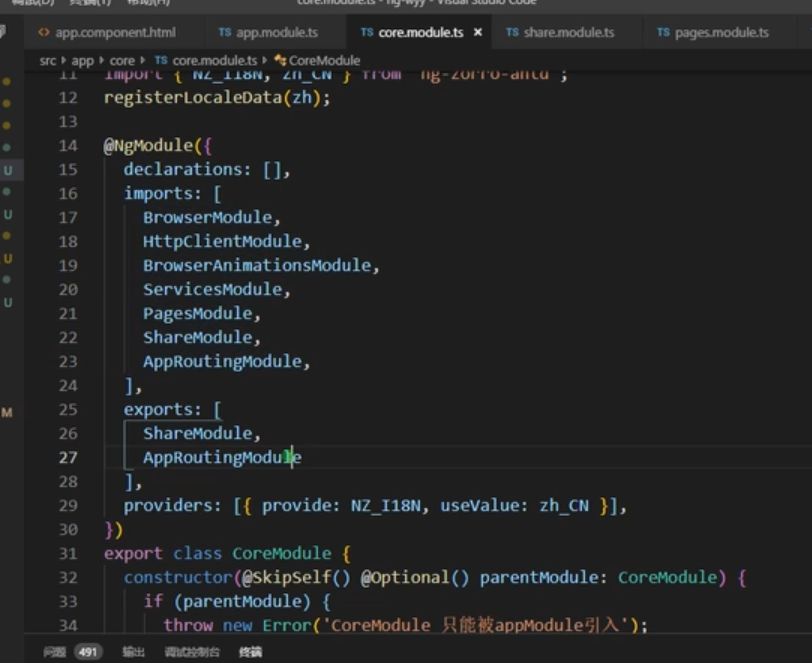Click ShareModule on line 22 in imports
Viewport: 812px width, 663px height.
pyautogui.click(x=198, y=337)
